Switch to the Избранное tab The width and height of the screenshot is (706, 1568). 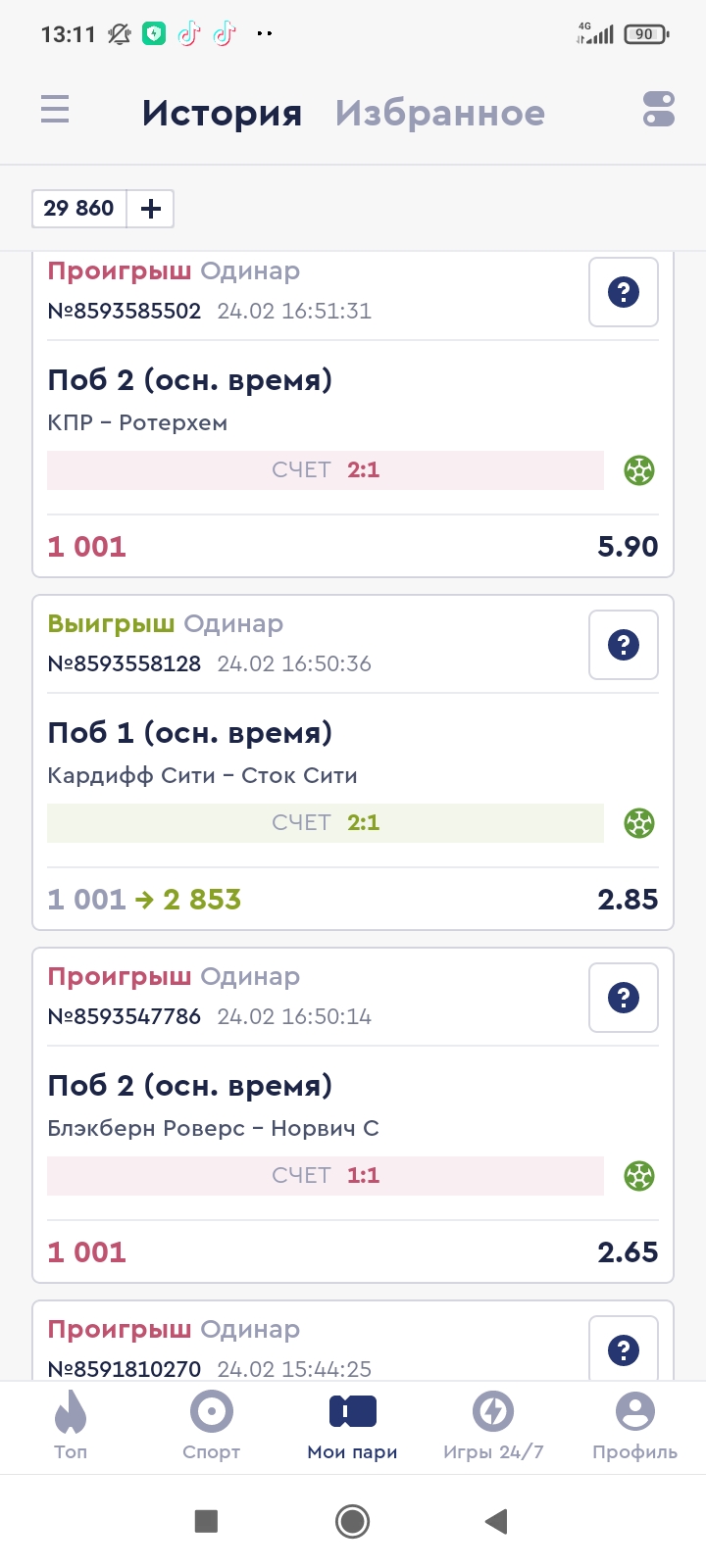(439, 113)
